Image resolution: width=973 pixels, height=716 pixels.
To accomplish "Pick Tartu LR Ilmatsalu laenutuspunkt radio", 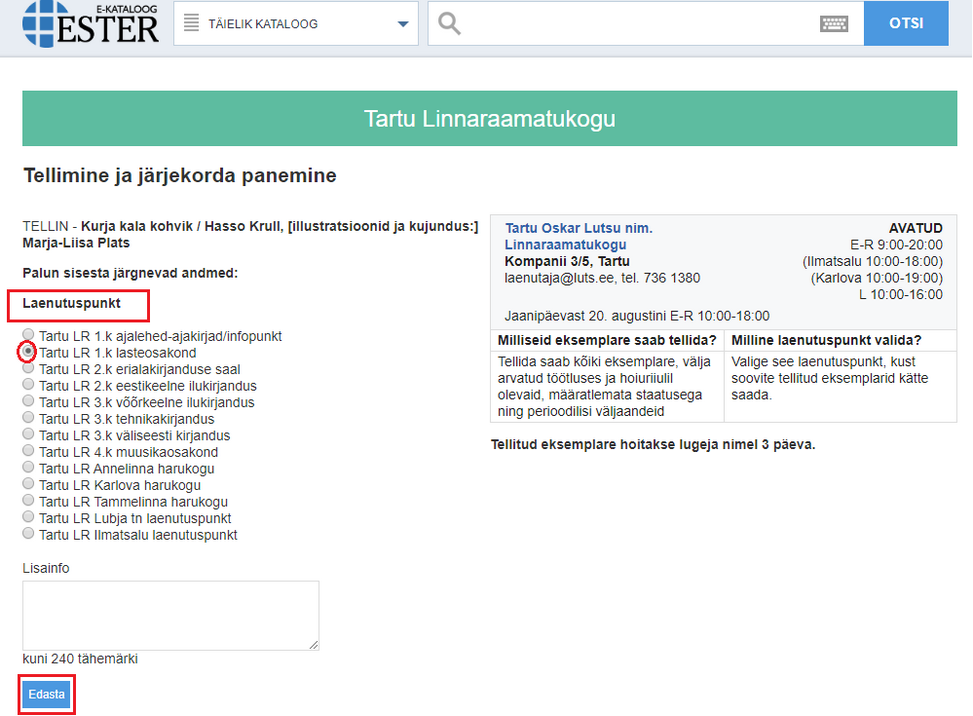I will pyautogui.click(x=28, y=534).
